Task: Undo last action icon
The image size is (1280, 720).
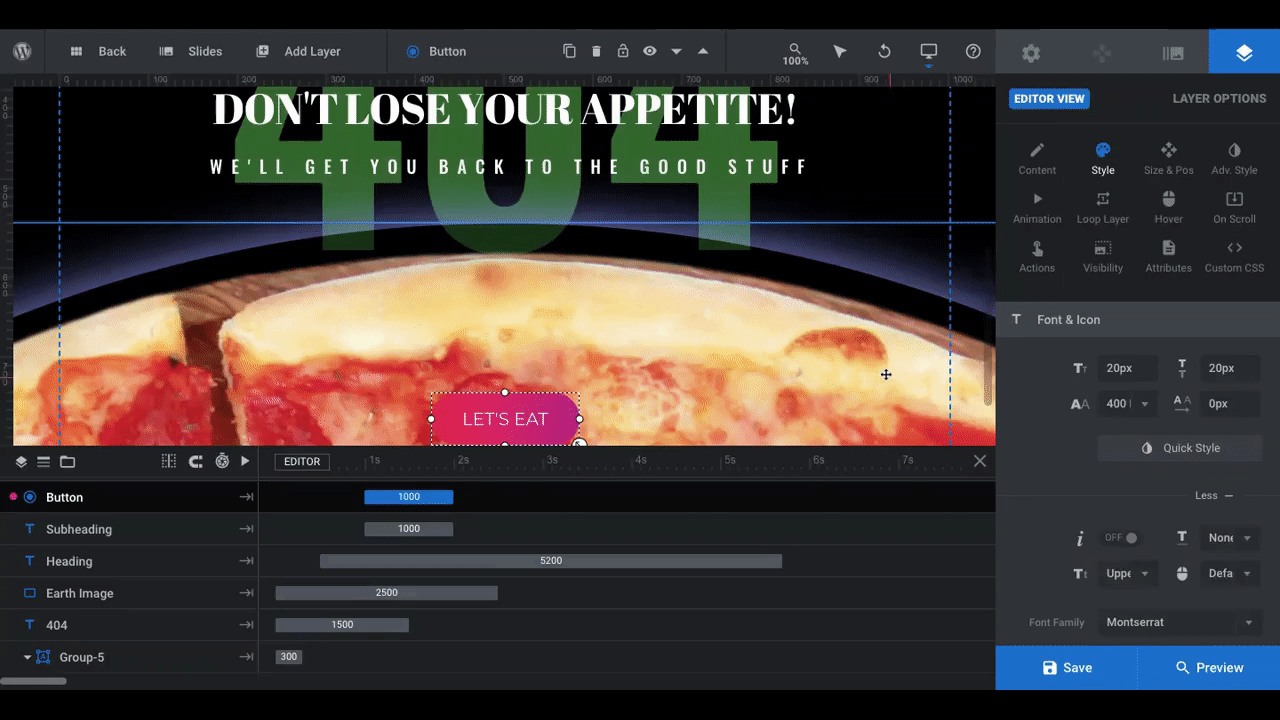Action: click(x=884, y=51)
